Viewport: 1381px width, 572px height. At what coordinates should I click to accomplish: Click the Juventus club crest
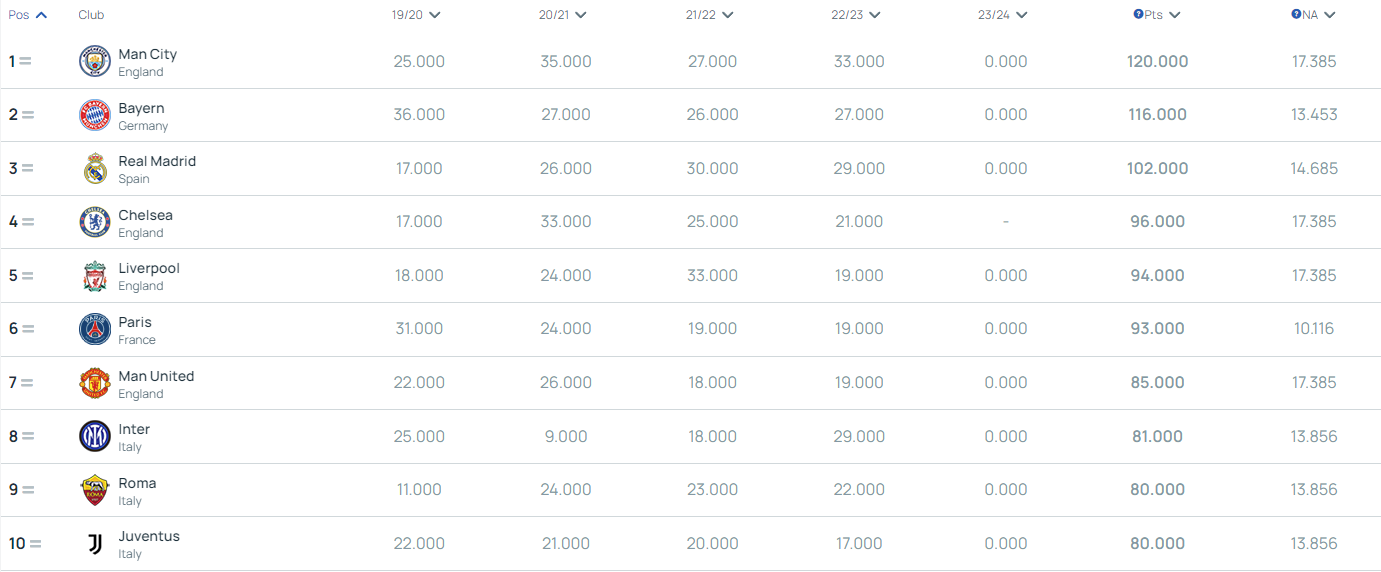point(95,543)
